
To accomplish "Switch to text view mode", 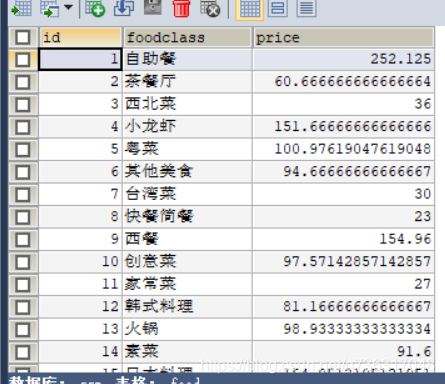I will [306, 8].
